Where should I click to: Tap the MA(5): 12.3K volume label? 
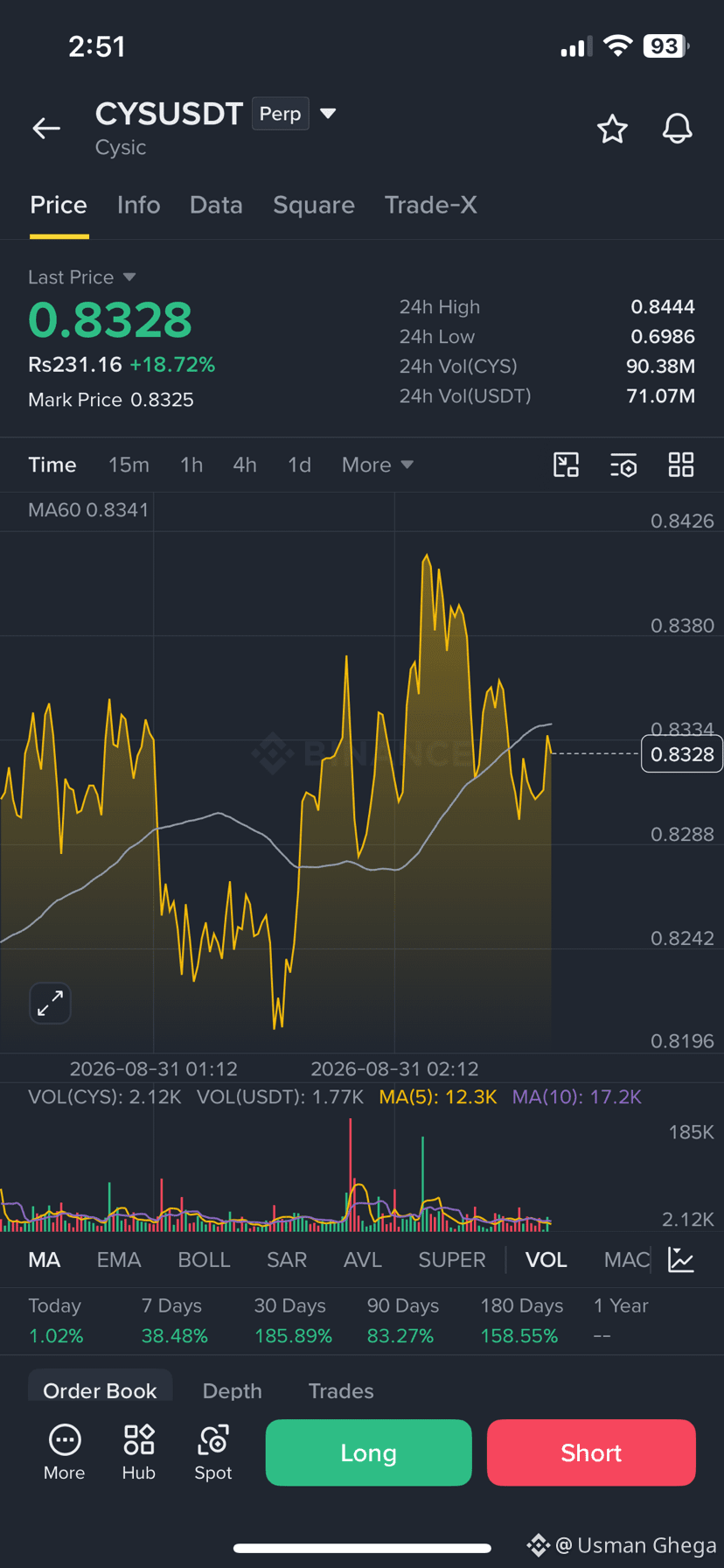click(438, 1097)
